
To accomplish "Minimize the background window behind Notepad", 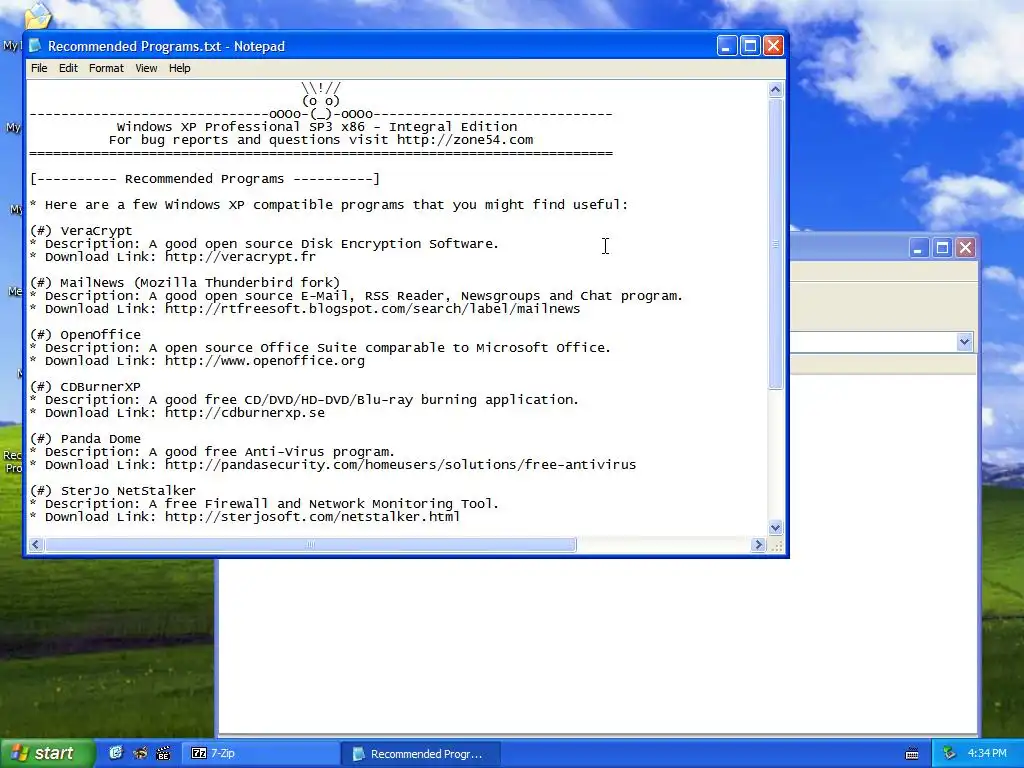I will pos(918,248).
